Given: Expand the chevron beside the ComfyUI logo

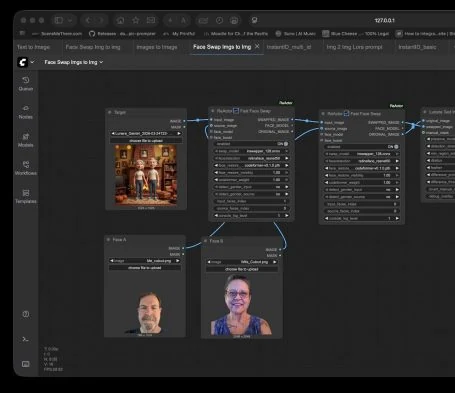Looking at the screenshot, I should coord(32,62).
